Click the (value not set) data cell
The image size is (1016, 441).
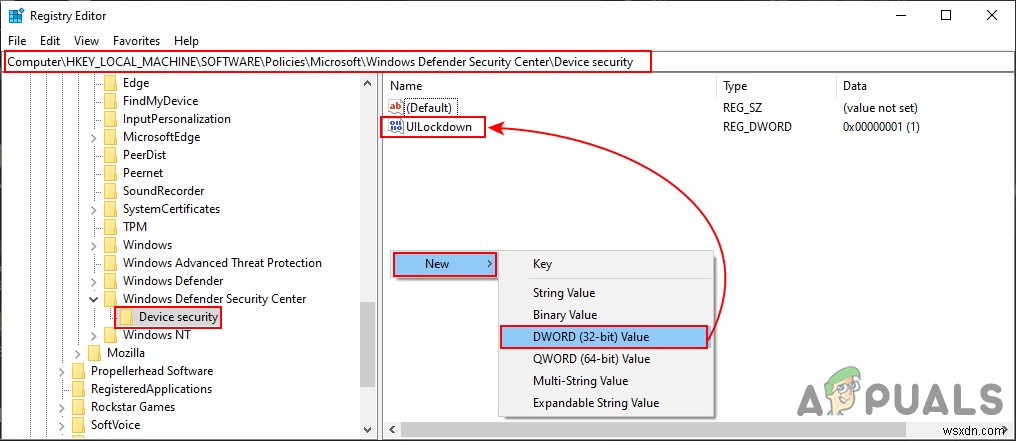(x=881, y=107)
